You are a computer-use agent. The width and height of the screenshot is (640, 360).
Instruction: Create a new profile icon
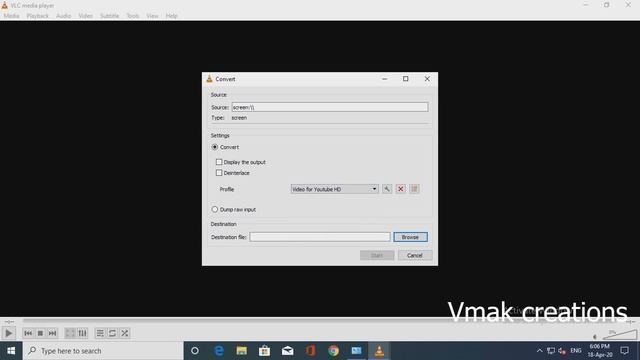414,189
